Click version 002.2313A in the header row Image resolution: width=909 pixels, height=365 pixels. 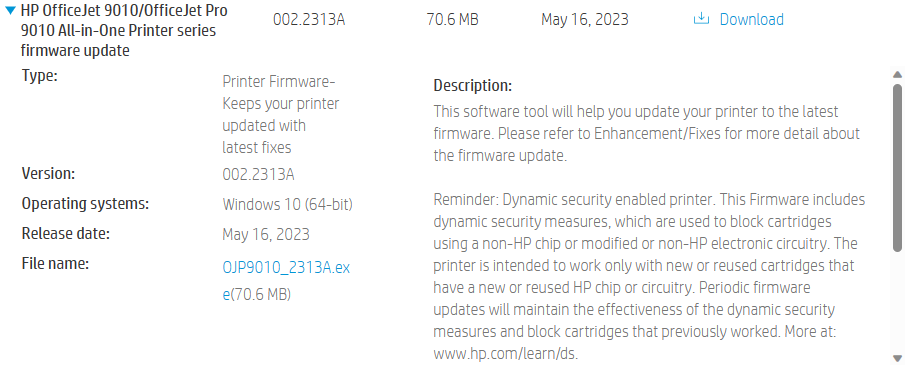click(309, 20)
